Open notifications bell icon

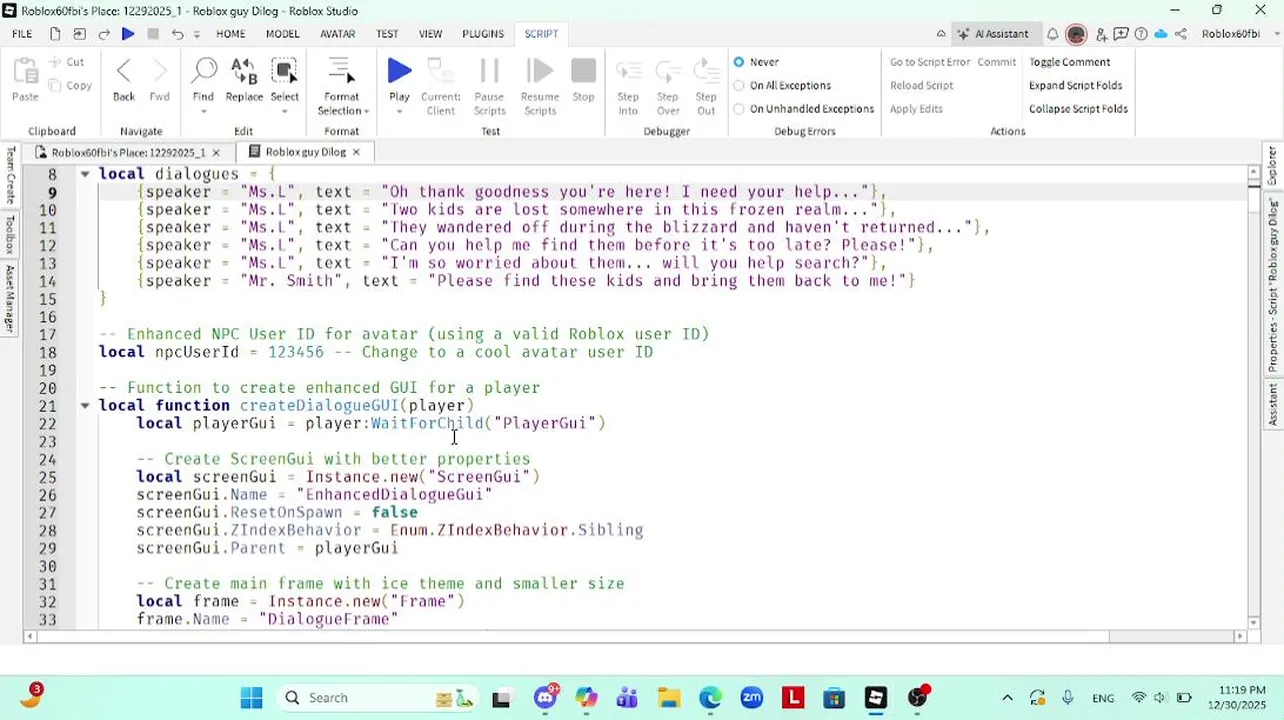coord(1052,34)
